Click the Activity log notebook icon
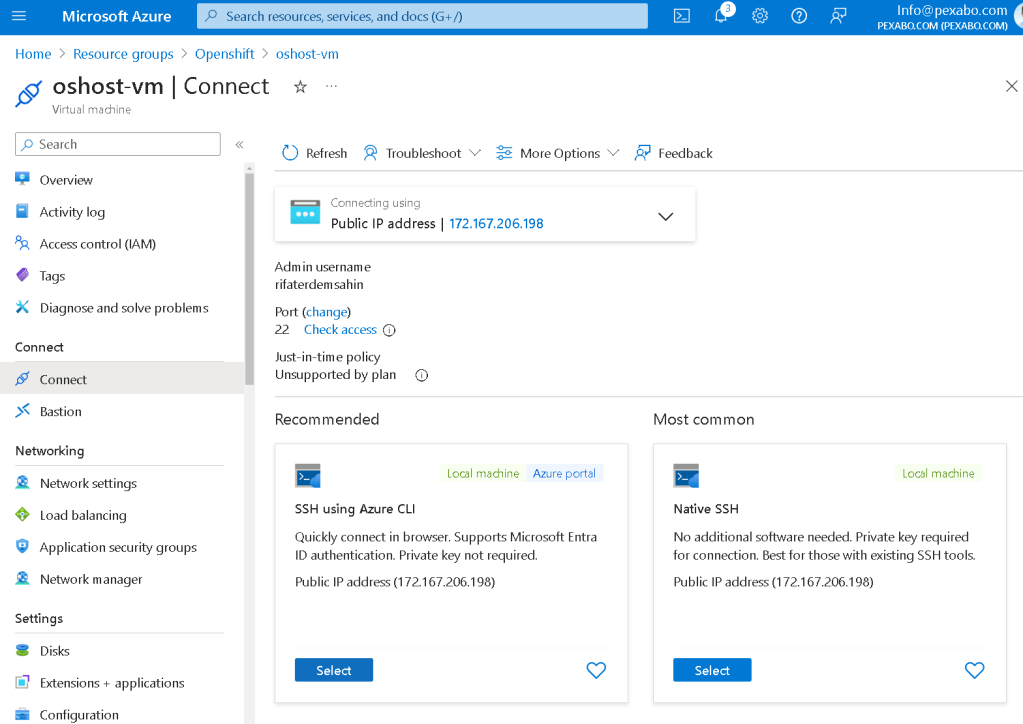1023x724 pixels. tap(22, 211)
